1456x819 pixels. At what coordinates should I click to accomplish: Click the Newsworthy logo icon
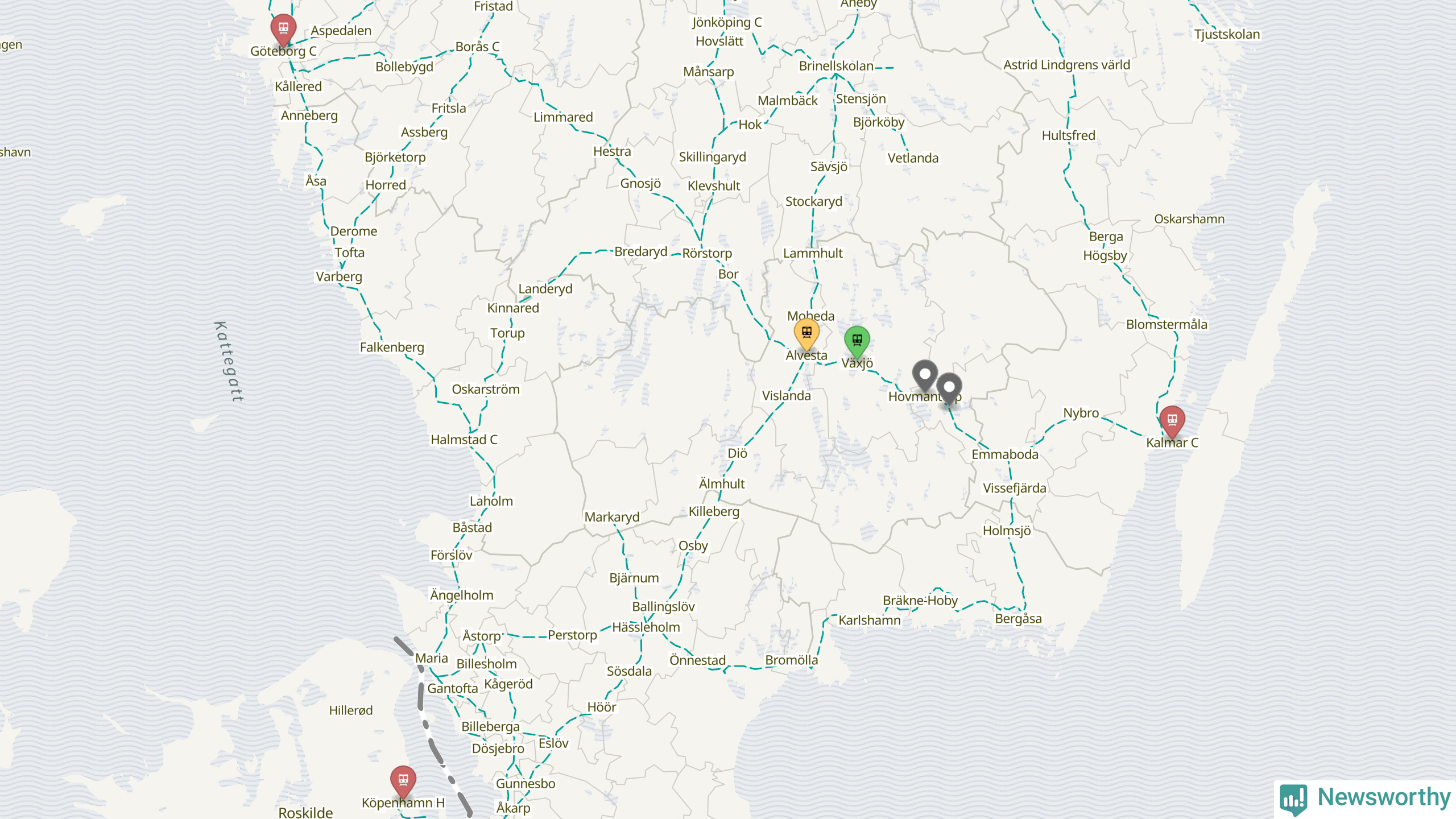(x=1294, y=799)
